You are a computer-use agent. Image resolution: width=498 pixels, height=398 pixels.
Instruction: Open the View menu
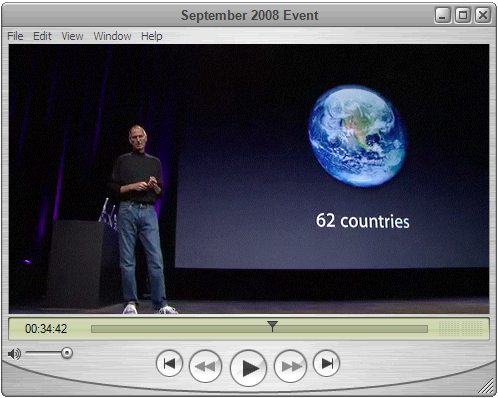click(72, 36)
